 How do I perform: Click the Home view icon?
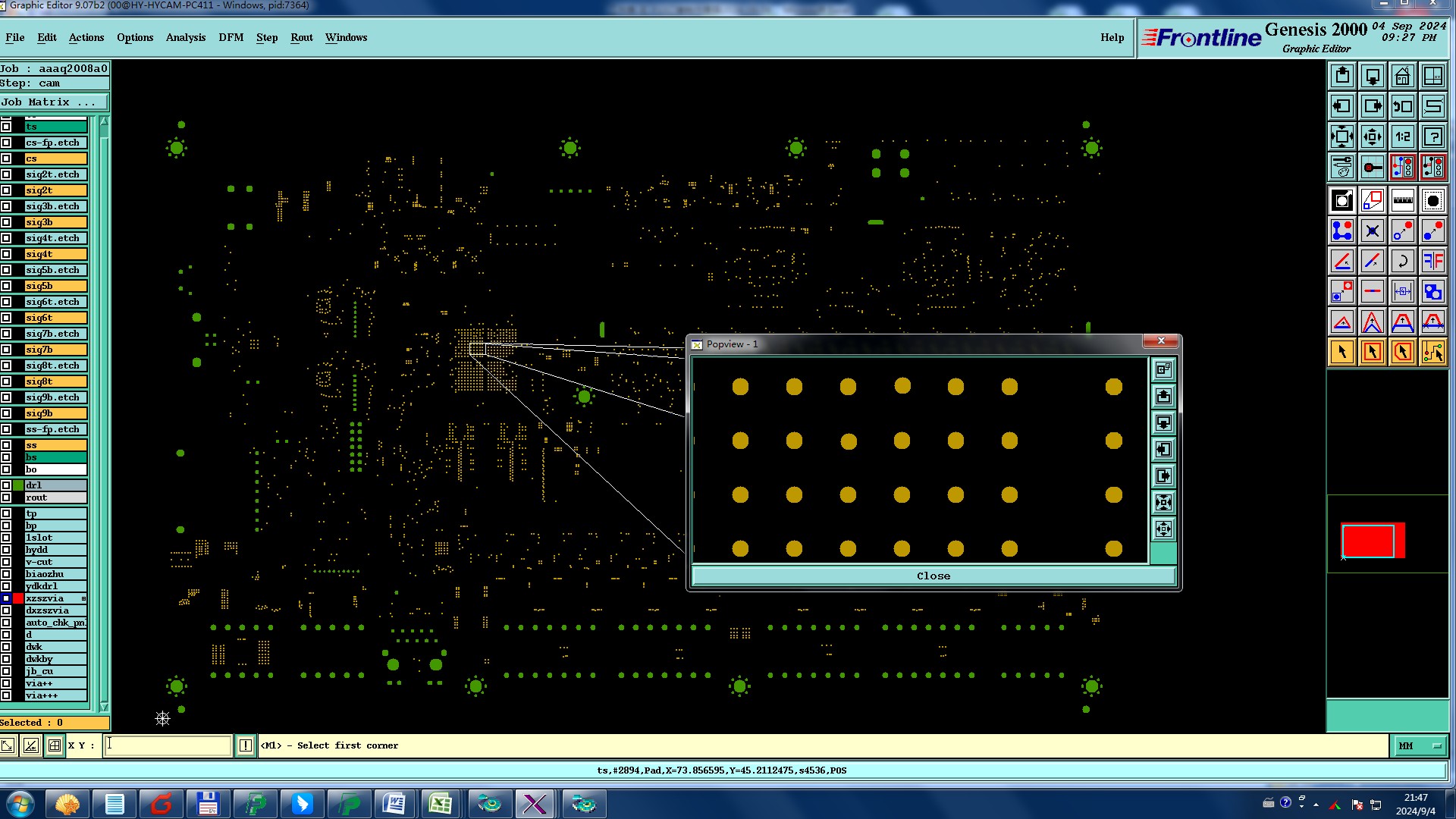[x=1402, y=77]
